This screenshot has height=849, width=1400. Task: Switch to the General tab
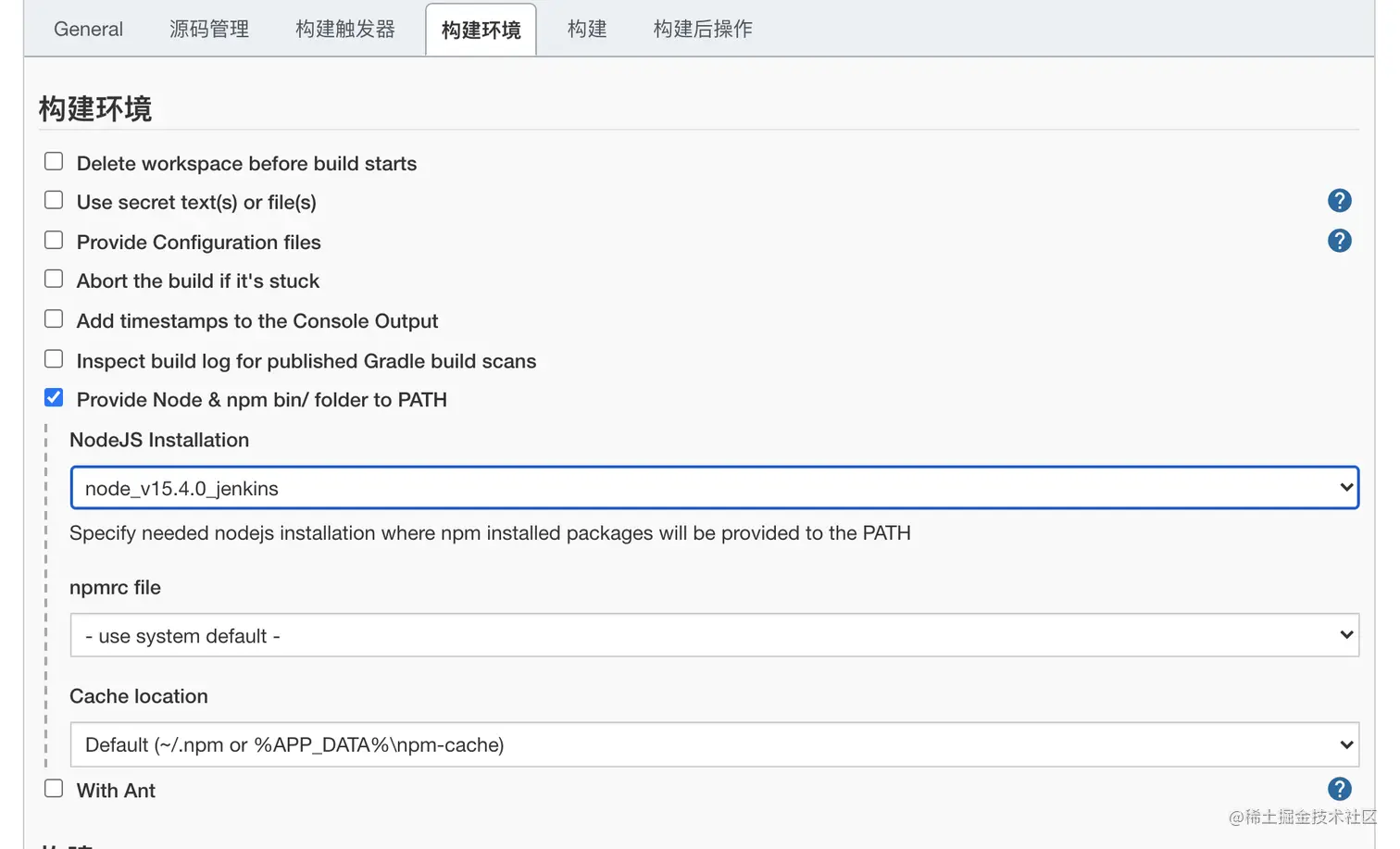(x=88, y=30)
